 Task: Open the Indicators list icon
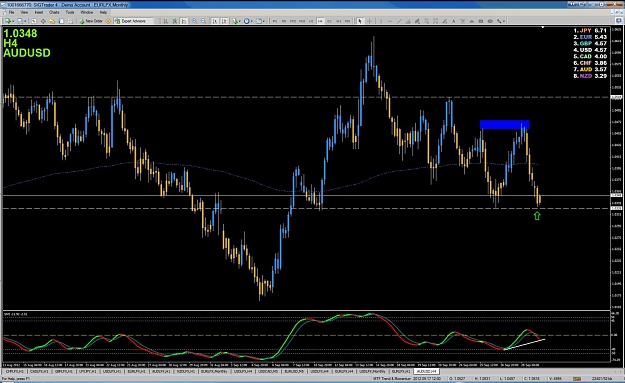click(235, 21)
